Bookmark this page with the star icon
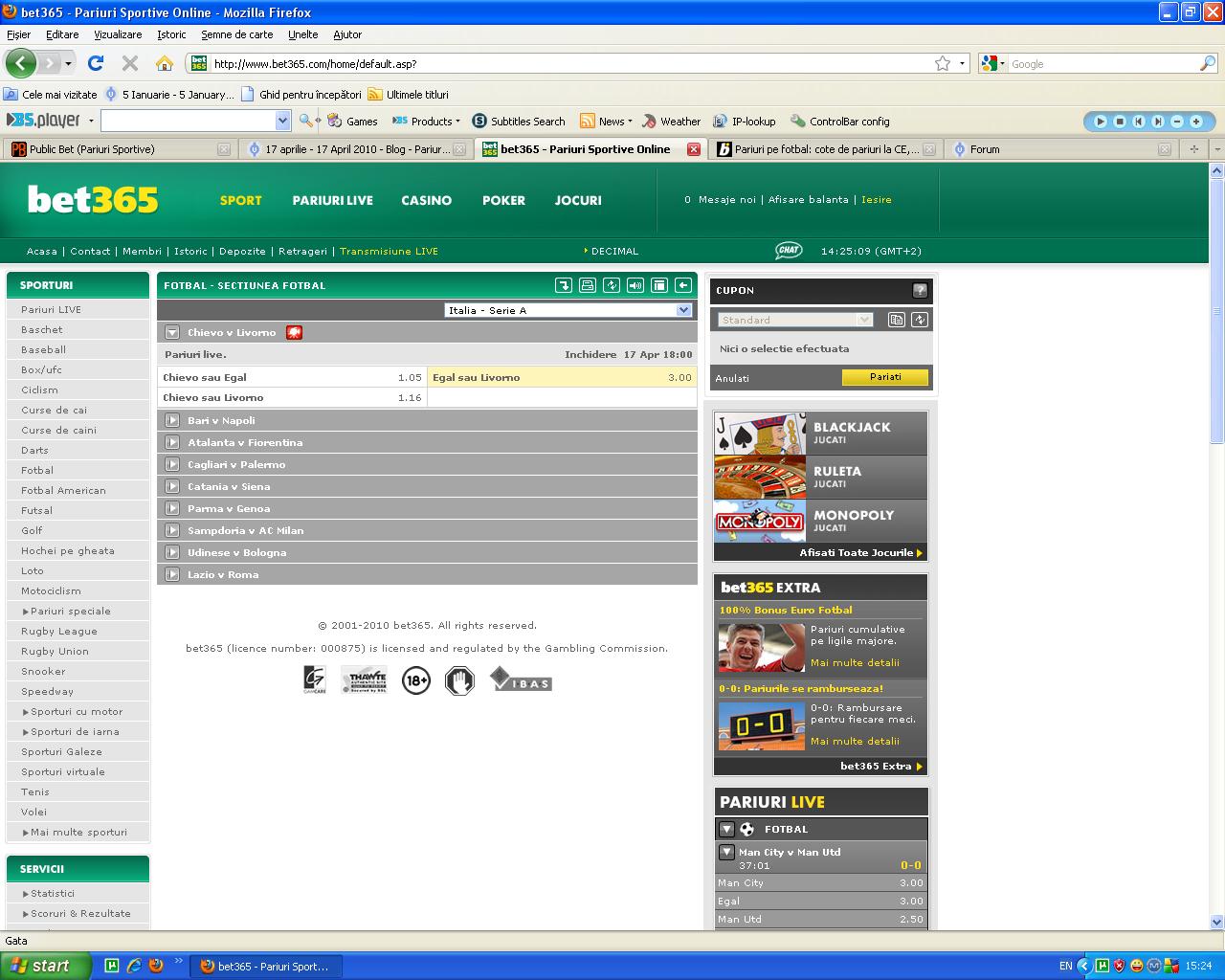 (x=943, y=63)
